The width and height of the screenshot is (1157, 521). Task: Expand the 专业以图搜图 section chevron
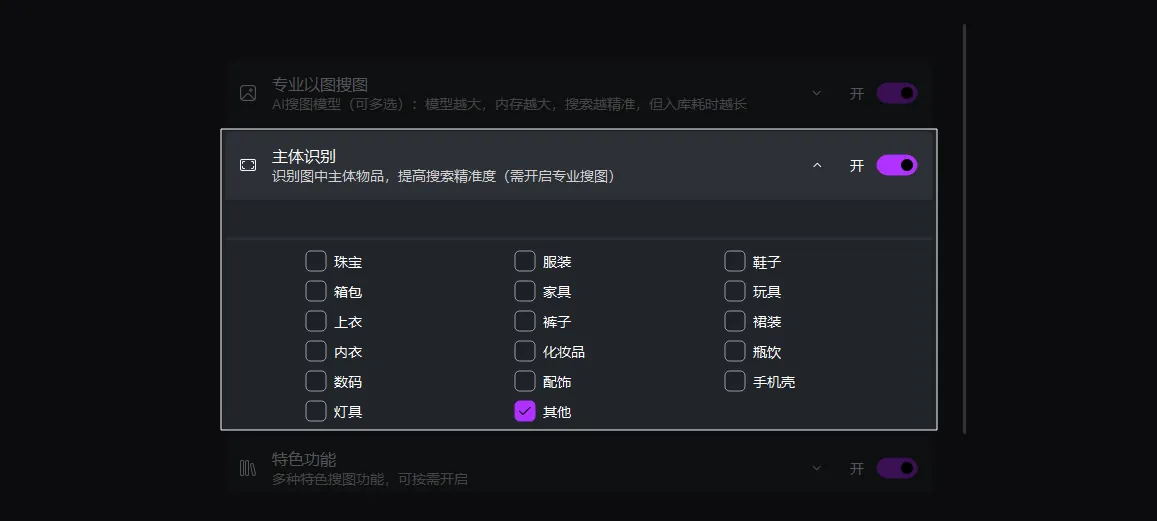pyautogui.click(x=817, y=93)
